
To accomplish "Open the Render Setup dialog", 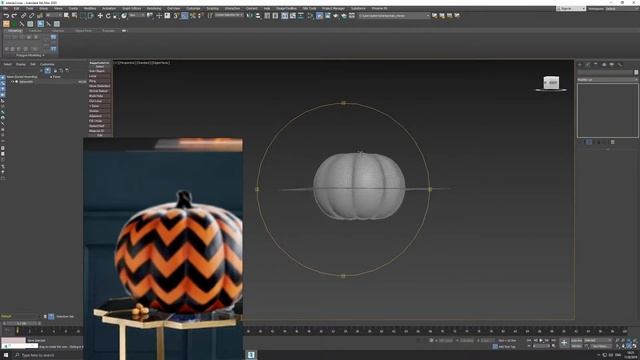I will tap(319, 16).
